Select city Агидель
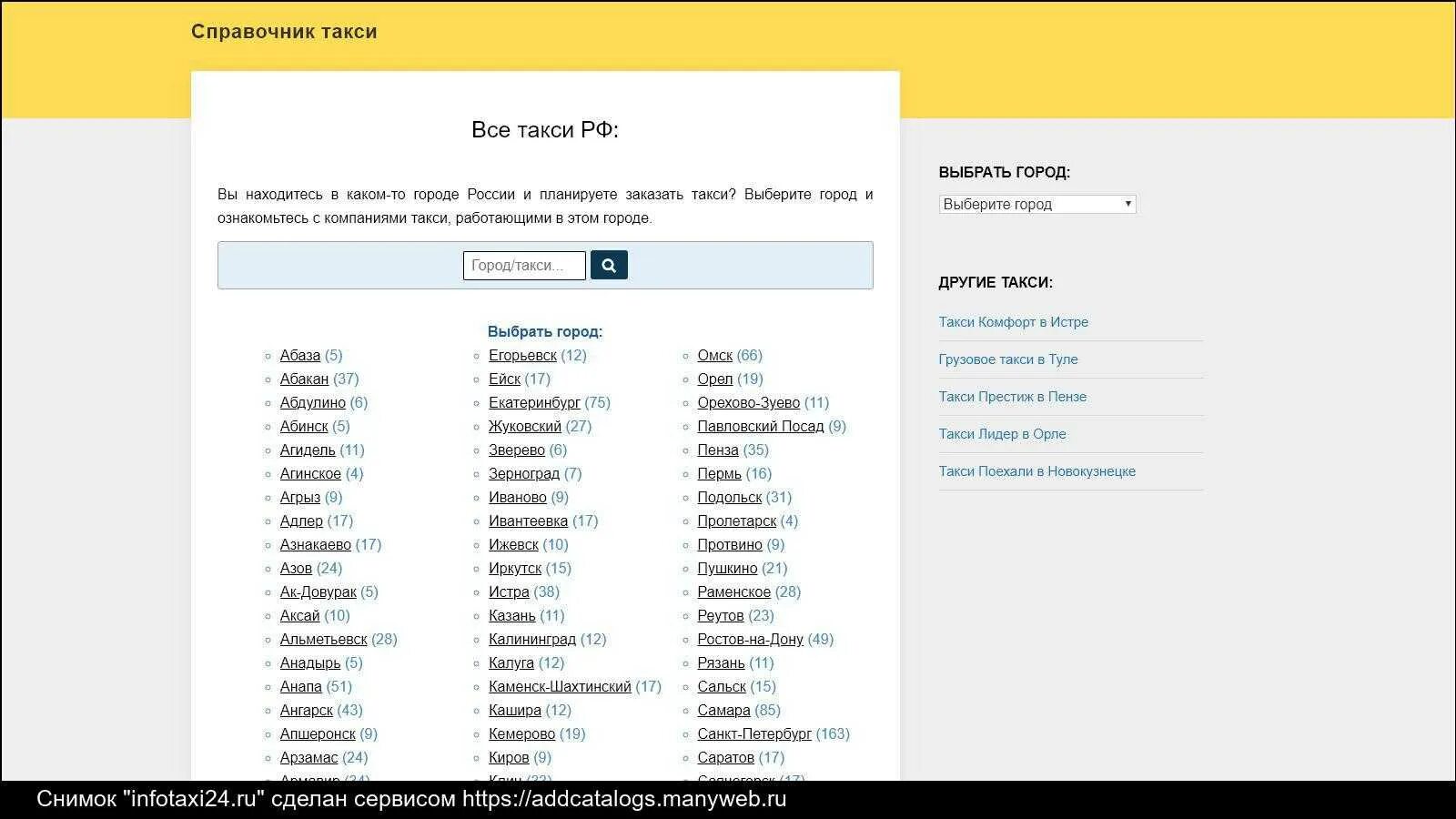The width and height of the screenshot is (1456, 819). 308,450
